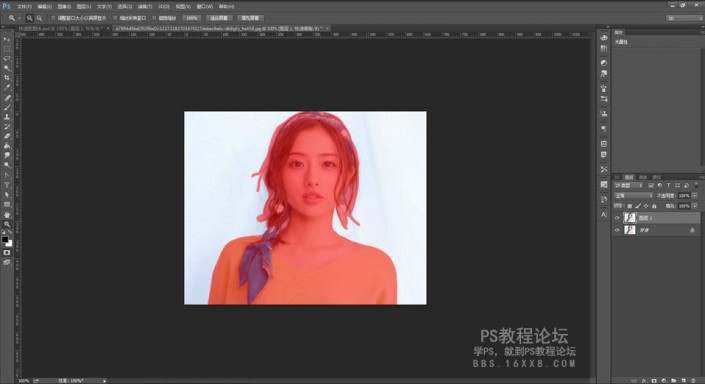Toggle lock position icon
The image size is (705, 384).
646,206
